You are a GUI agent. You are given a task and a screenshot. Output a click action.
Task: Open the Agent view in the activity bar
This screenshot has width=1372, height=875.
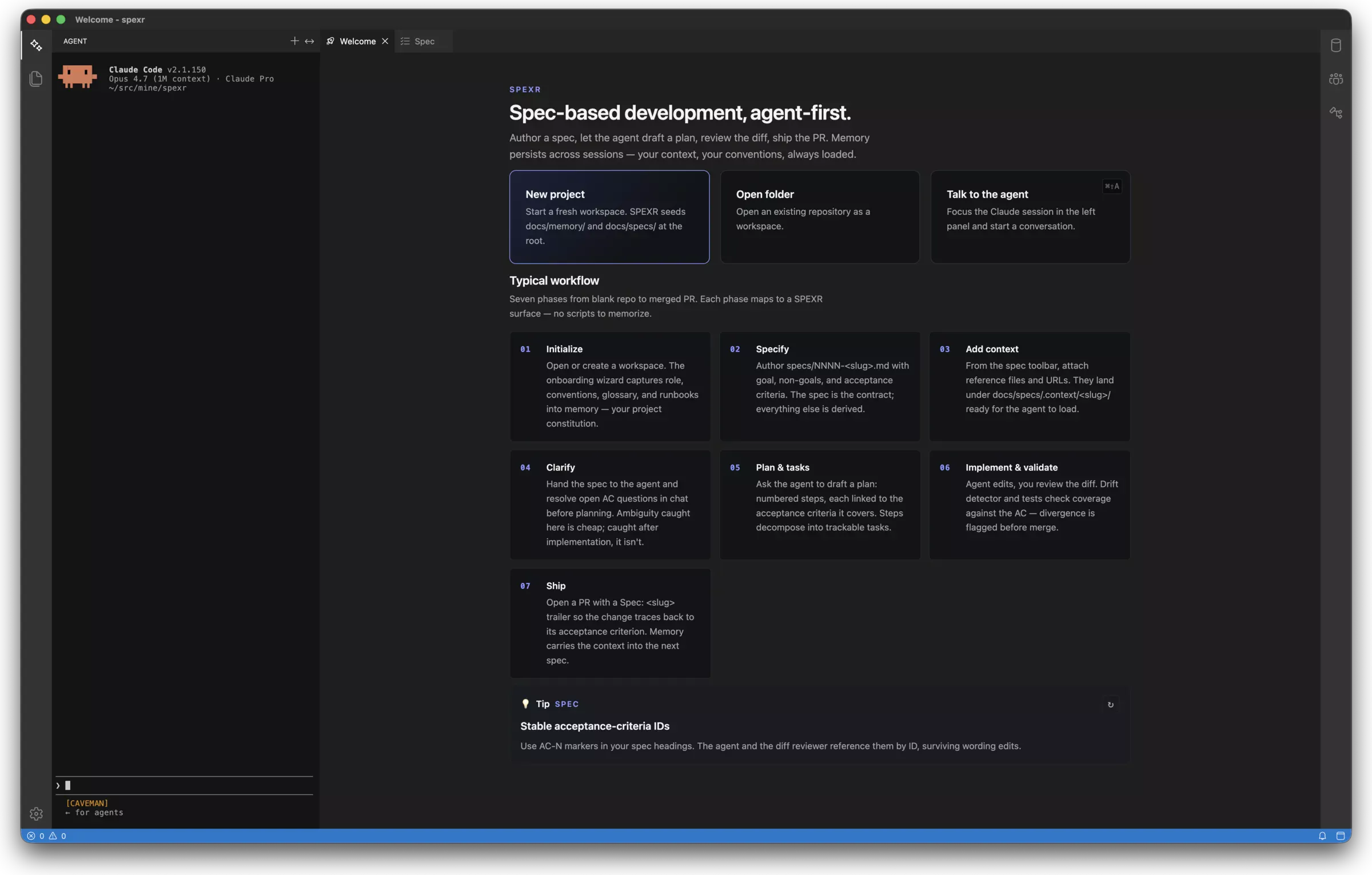[x=36, y=45]
